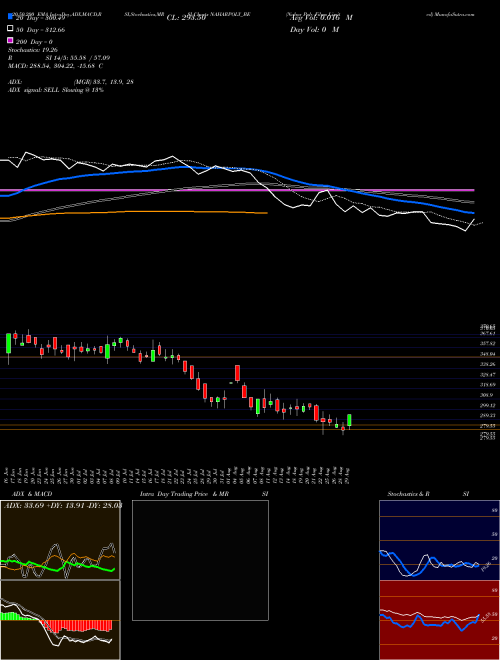Screen dimensions: 500x660
Task: Click the 289.33 price axis label
Action: (487, 415)
